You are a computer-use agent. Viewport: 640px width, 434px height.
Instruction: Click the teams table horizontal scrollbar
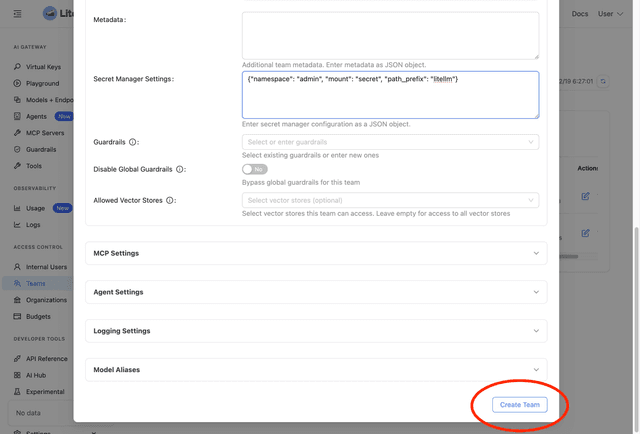pyautogui.click(x=568, y=256)
